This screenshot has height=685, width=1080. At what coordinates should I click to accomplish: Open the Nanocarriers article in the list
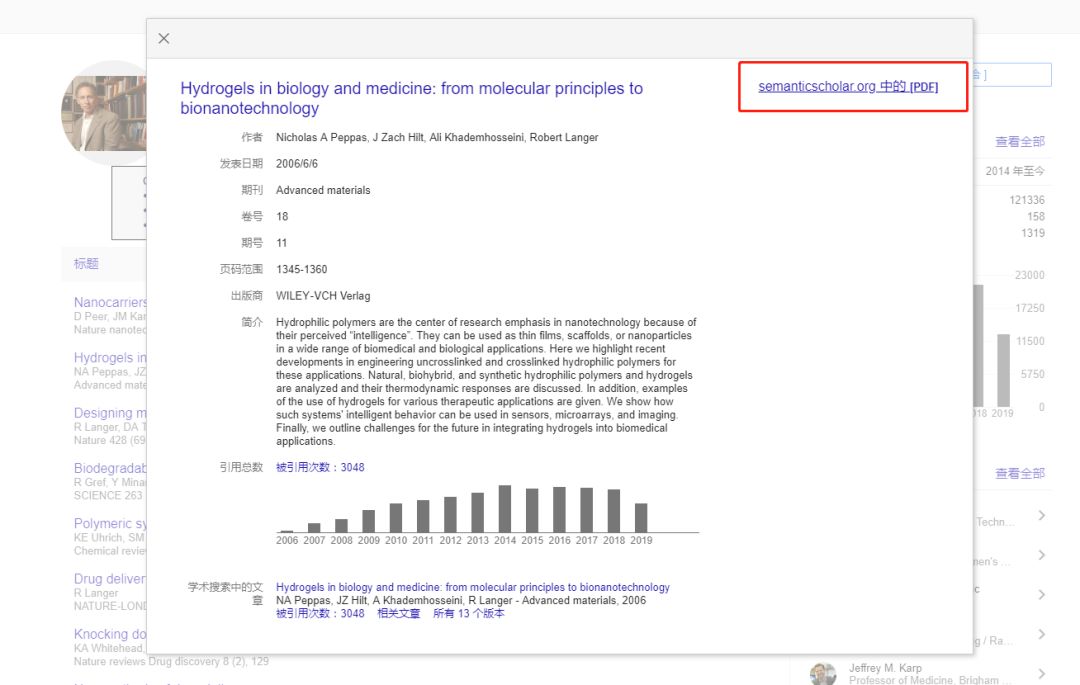point(110,302)
